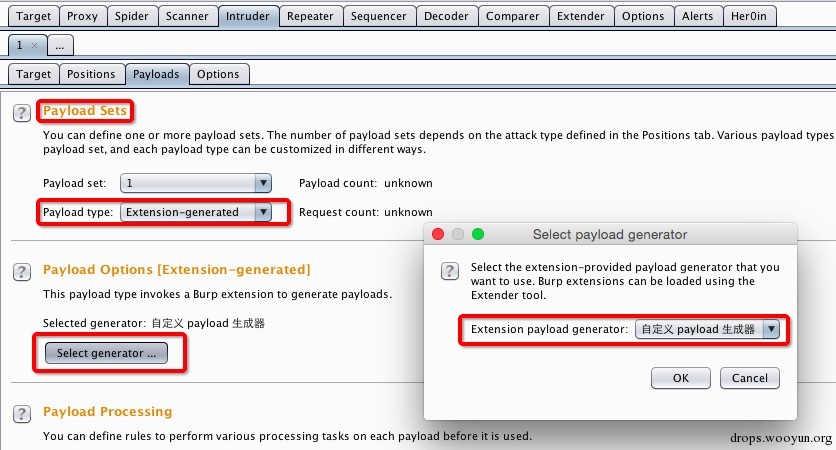The height and width of the screenshot is (450, 836).
Task: Click the green zoom dialog button
Action: click(478, 234)
